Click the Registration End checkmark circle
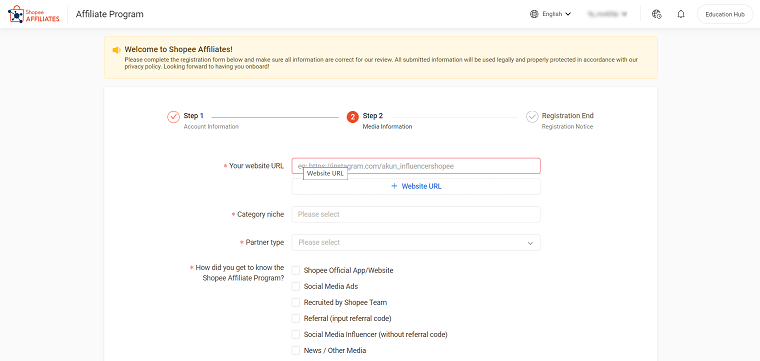Viewport: 760px width, 361px height. (x=532, y=117)
